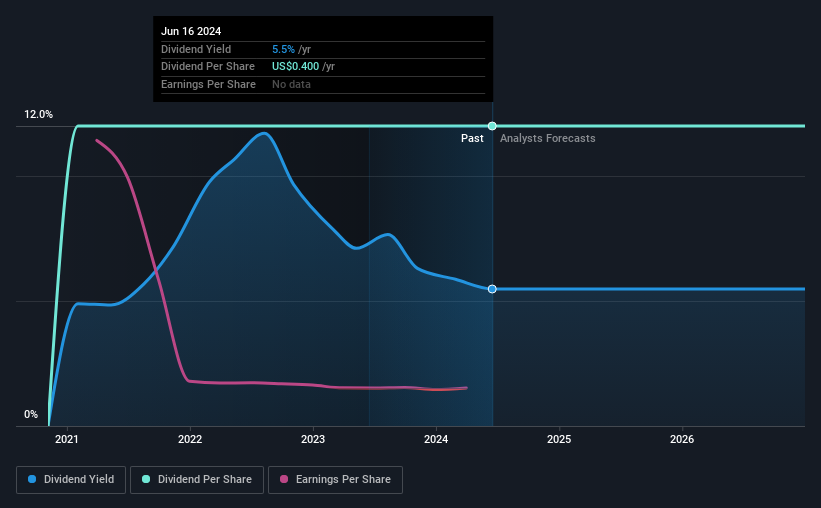
Task: Click the pink Earnings Per Share legend dot
Action: click(284, 479)
